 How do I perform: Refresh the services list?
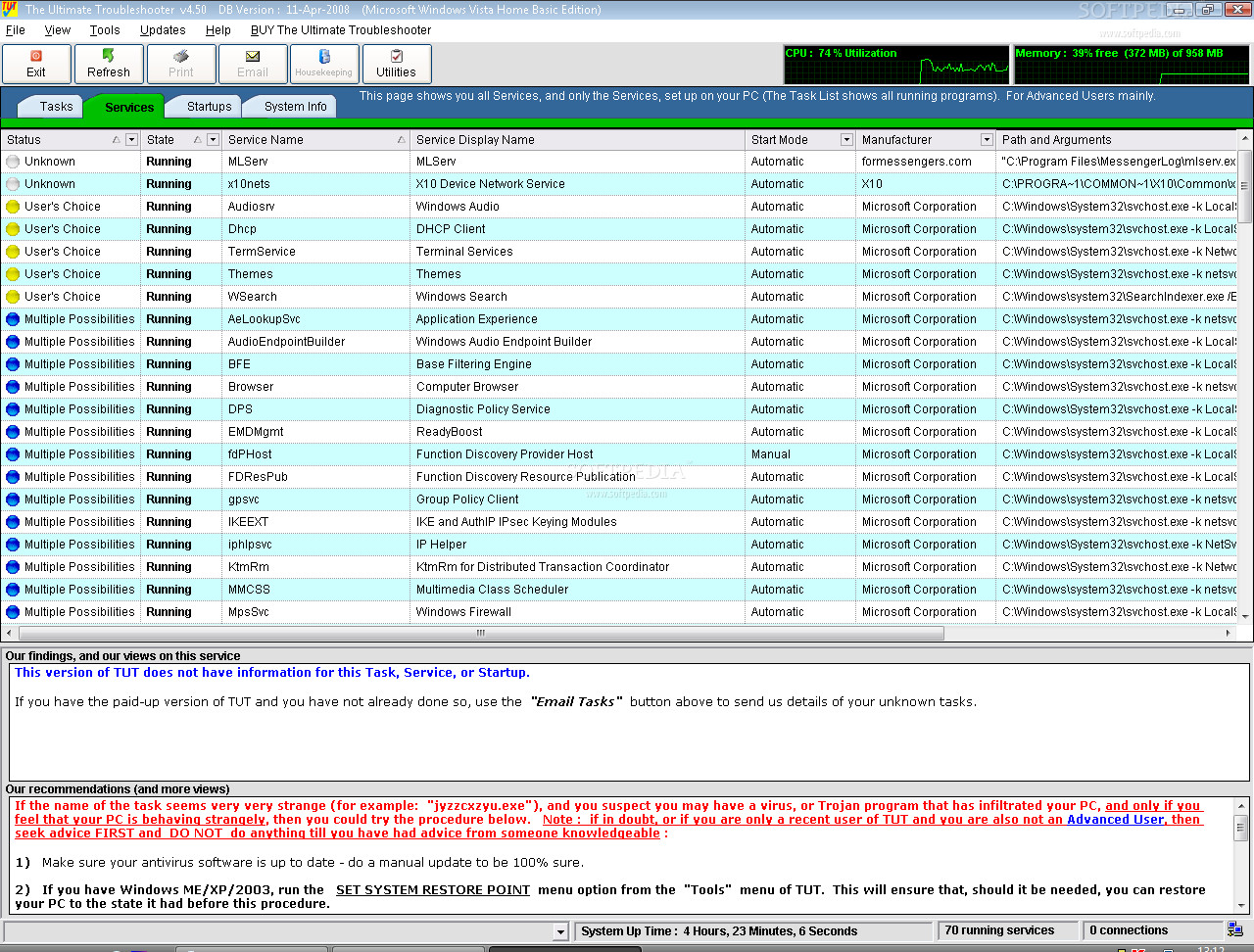tap(109, 65)
